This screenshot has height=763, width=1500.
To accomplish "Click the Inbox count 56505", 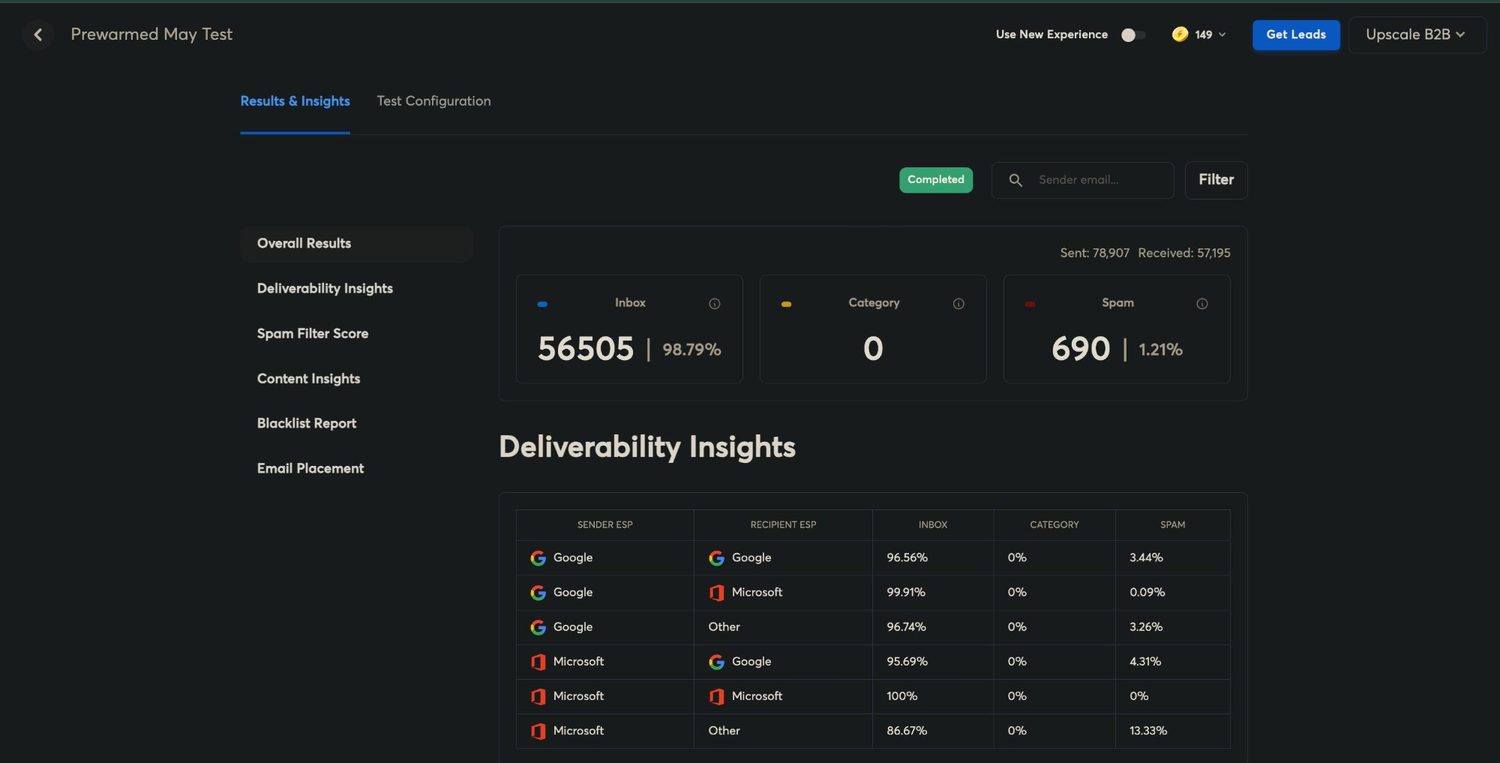I will pos(586,349).
